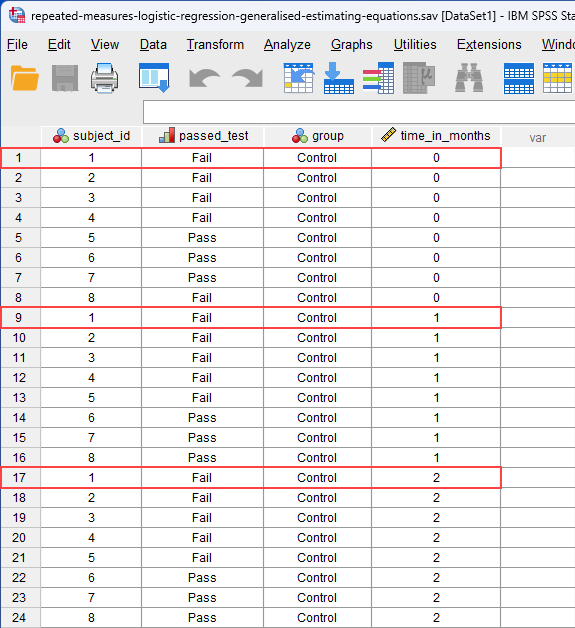Select row number 9 header
The image size is (575, 628).
click(x=20, y=318)
